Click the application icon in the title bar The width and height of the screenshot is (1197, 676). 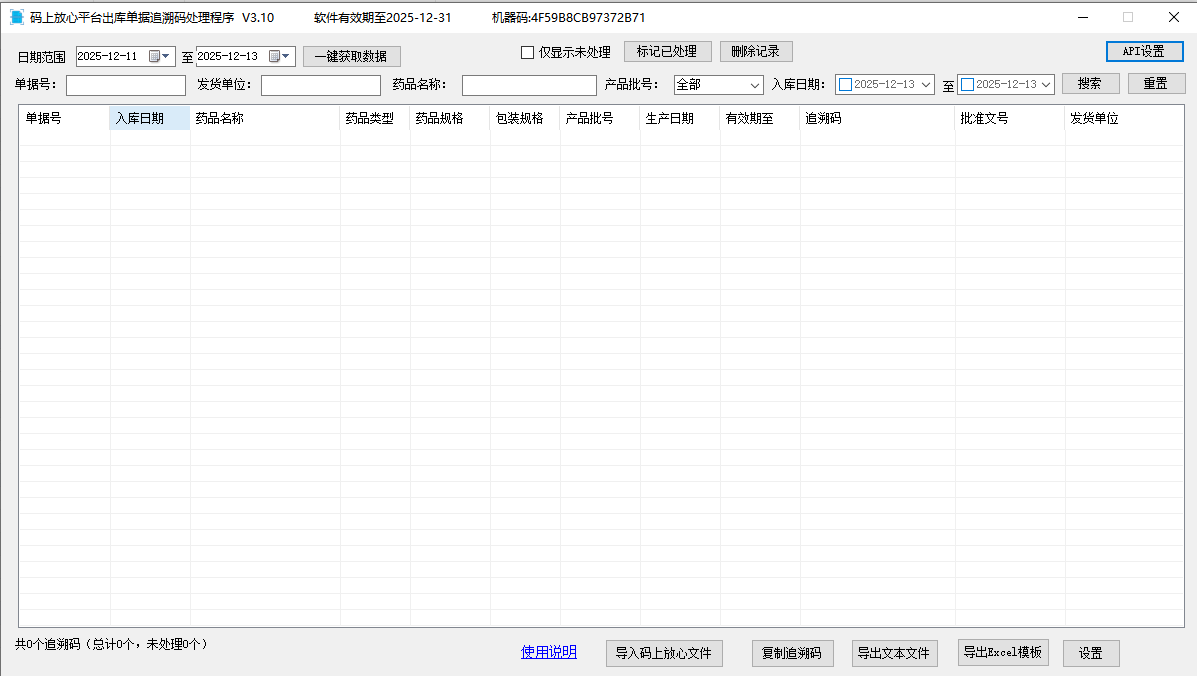click(15, 17)
